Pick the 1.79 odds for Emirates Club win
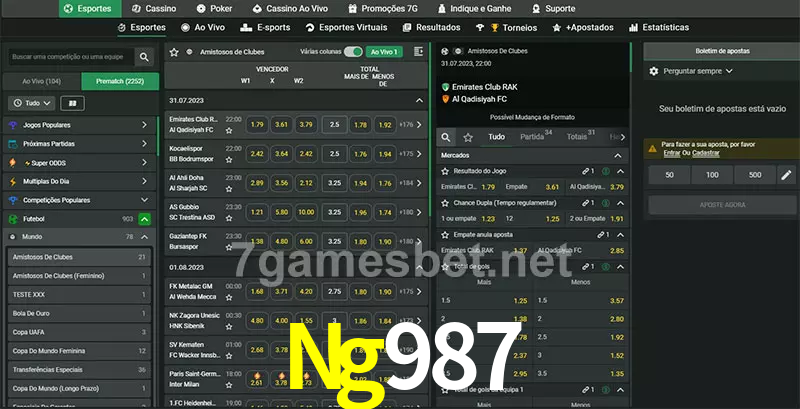 257,125
